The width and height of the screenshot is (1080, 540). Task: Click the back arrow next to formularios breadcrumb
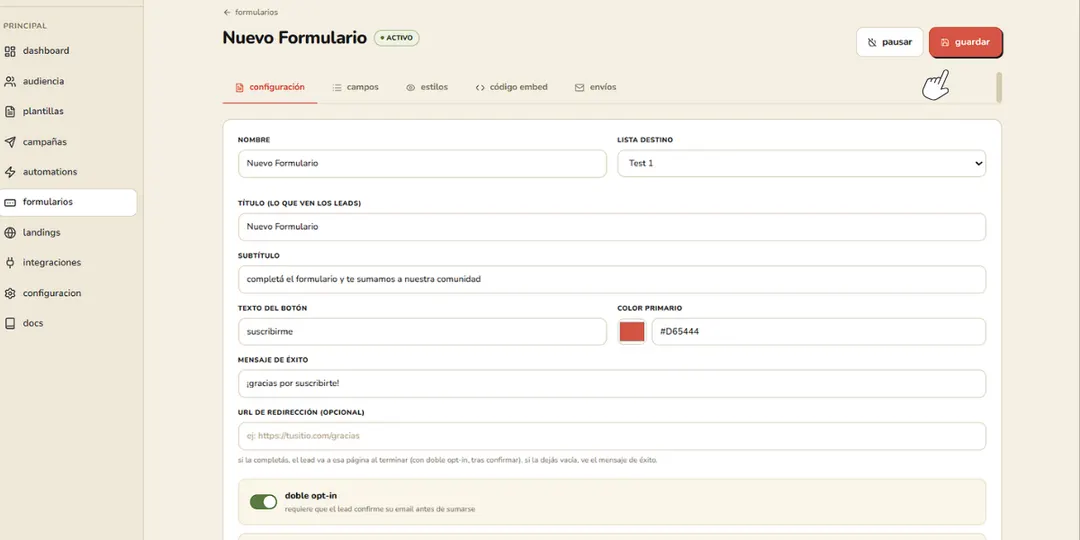coord(227,12)
